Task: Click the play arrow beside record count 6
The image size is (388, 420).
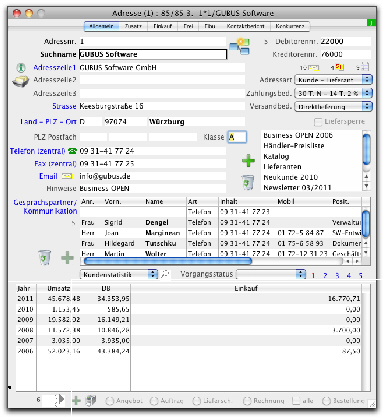Action: [x=62, y=399]
